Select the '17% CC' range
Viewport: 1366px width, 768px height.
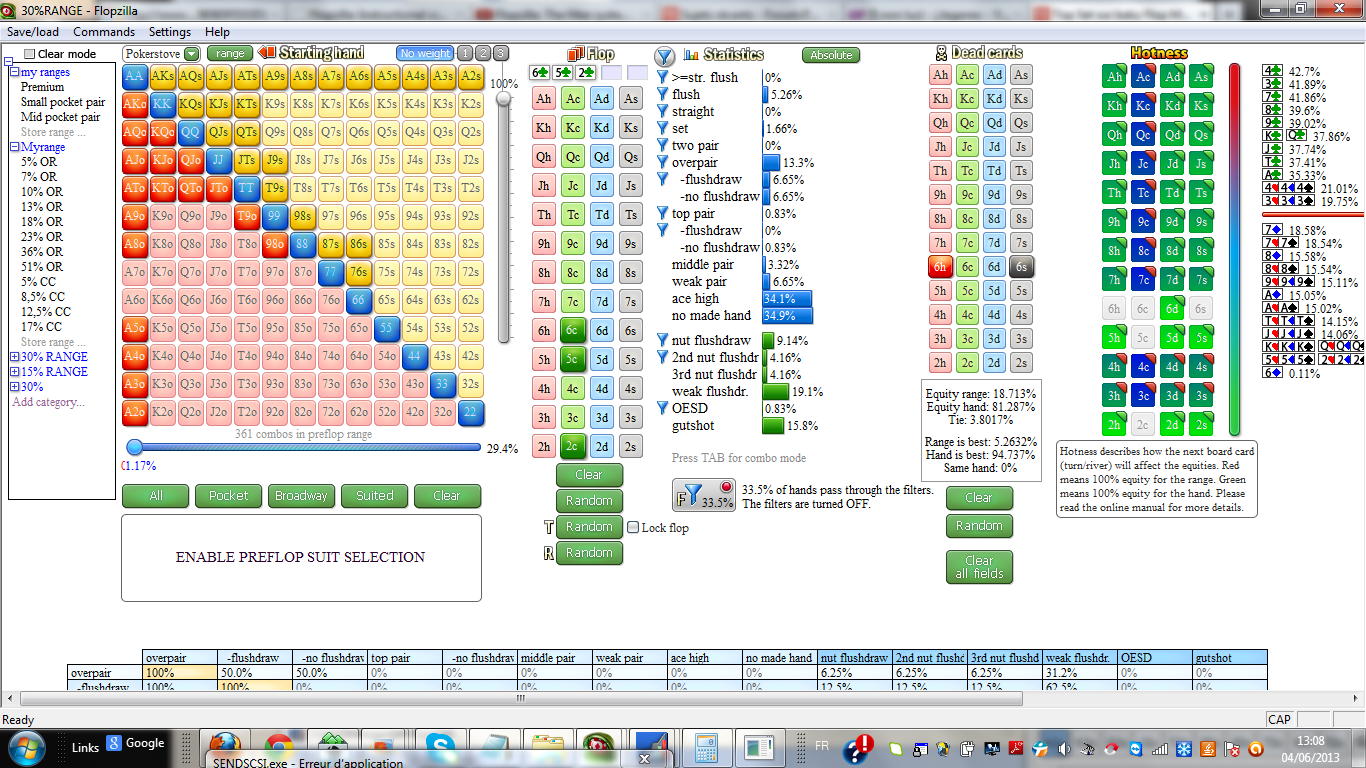41,326
